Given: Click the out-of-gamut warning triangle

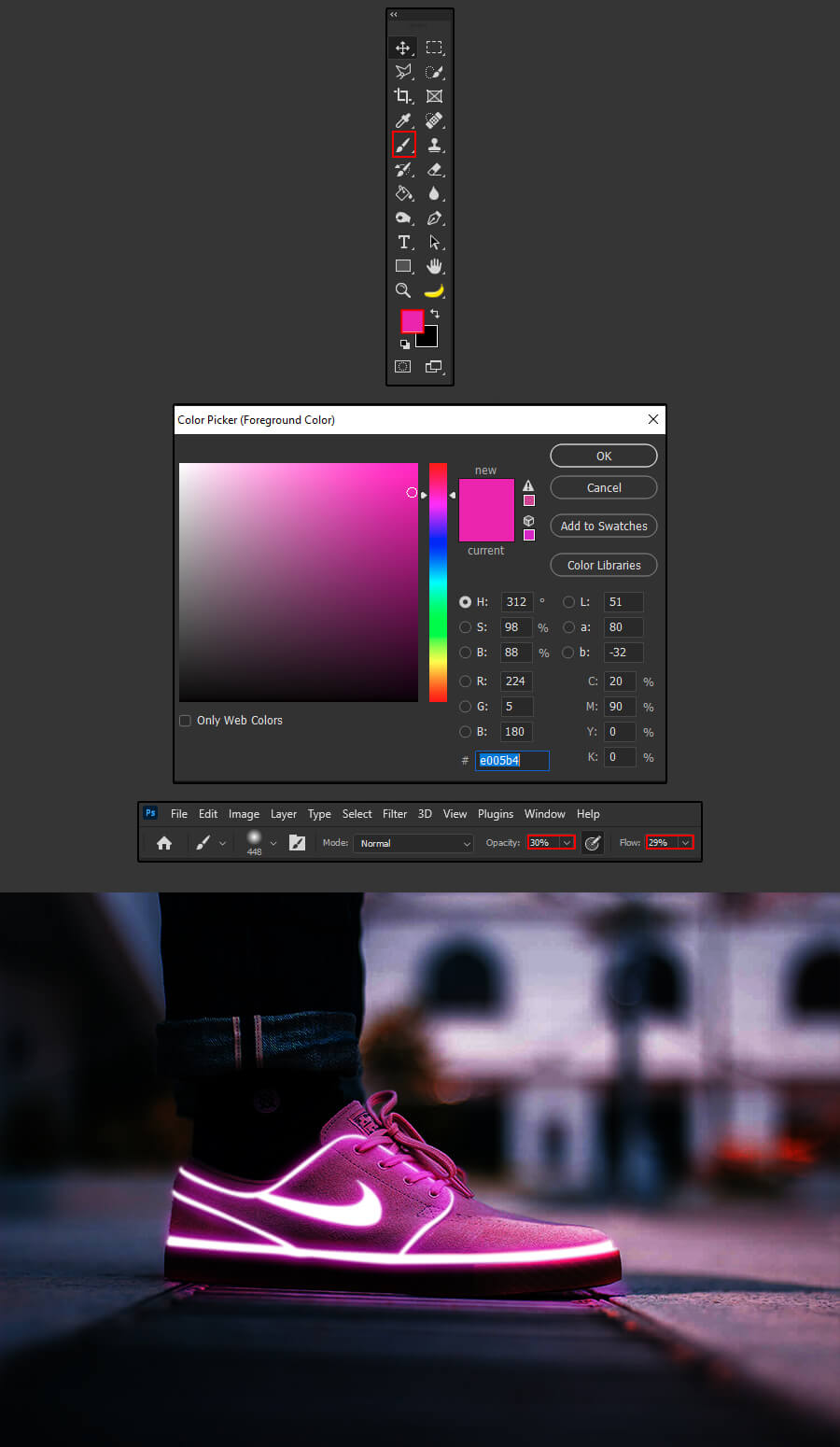Looking at the screenshot, I should click(x=528, y=485).
